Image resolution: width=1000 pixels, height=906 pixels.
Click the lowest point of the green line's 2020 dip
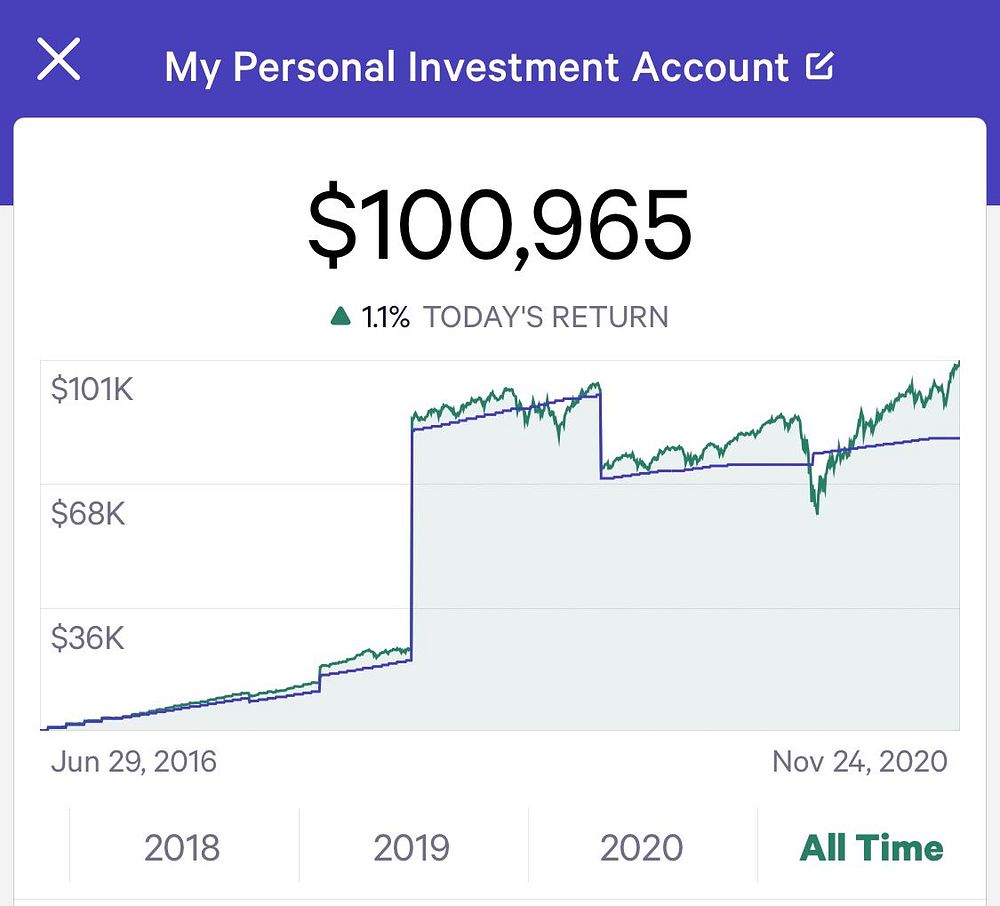(817, 513)
